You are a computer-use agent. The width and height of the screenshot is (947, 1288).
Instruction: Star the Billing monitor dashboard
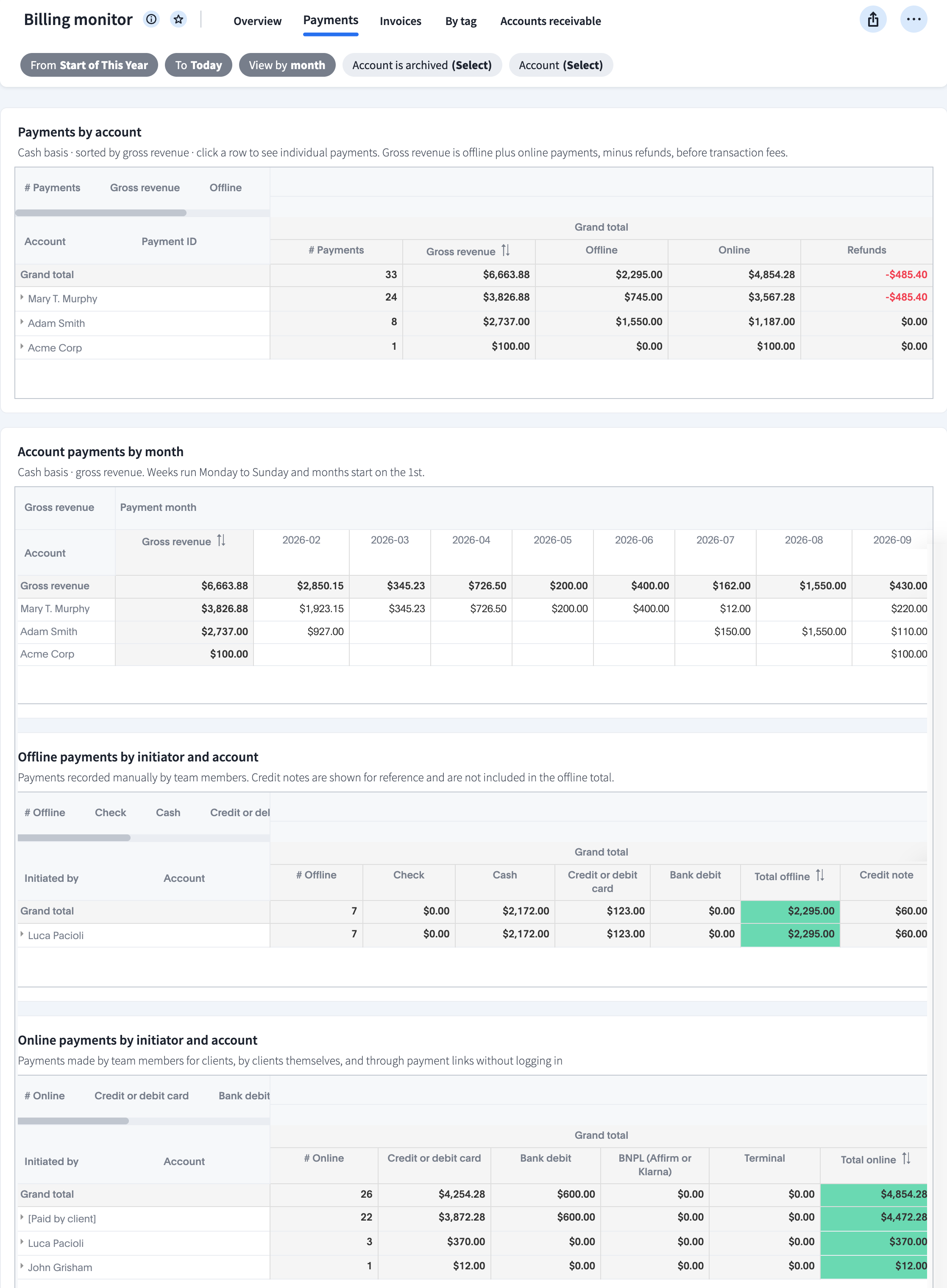(x=179, y=20)
